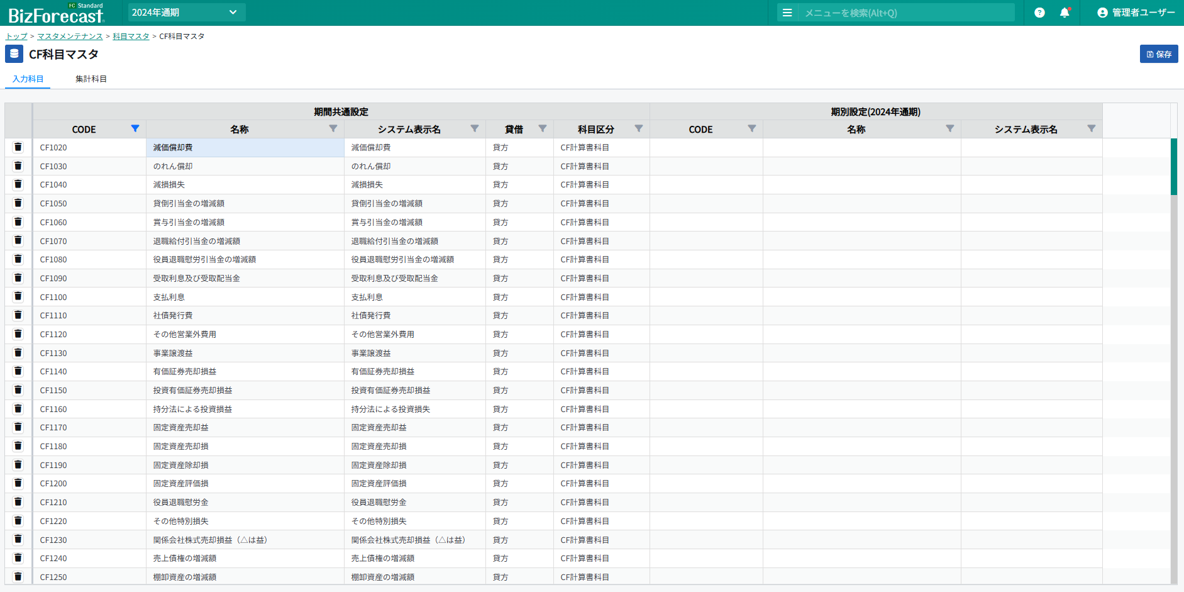Go to マスタメンテナンス breadcrumb link
Viewport: 1184px width, 592px height.
(70, 36)
